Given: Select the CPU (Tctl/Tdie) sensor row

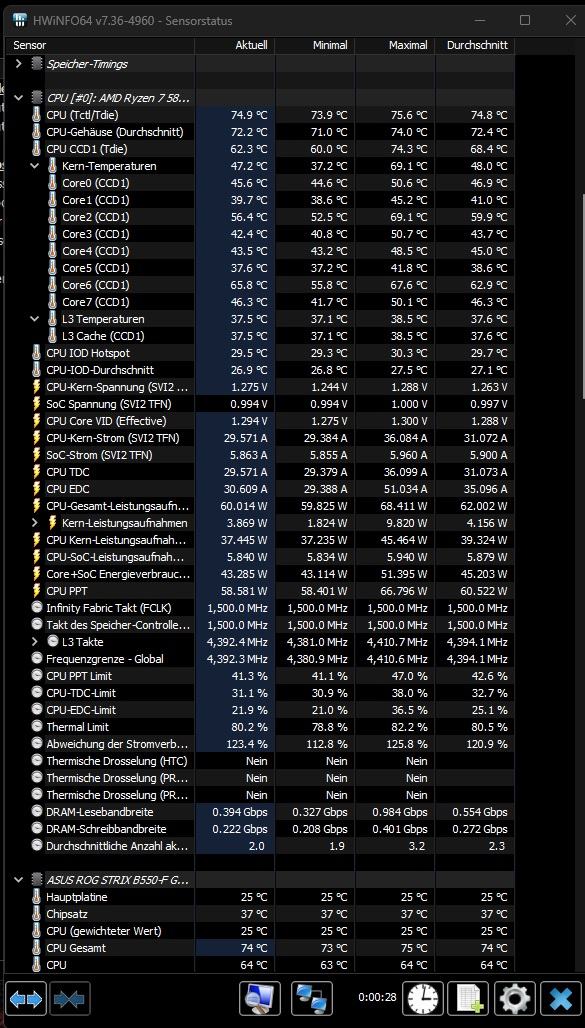Looking at the screenshot, I should 260,115.
